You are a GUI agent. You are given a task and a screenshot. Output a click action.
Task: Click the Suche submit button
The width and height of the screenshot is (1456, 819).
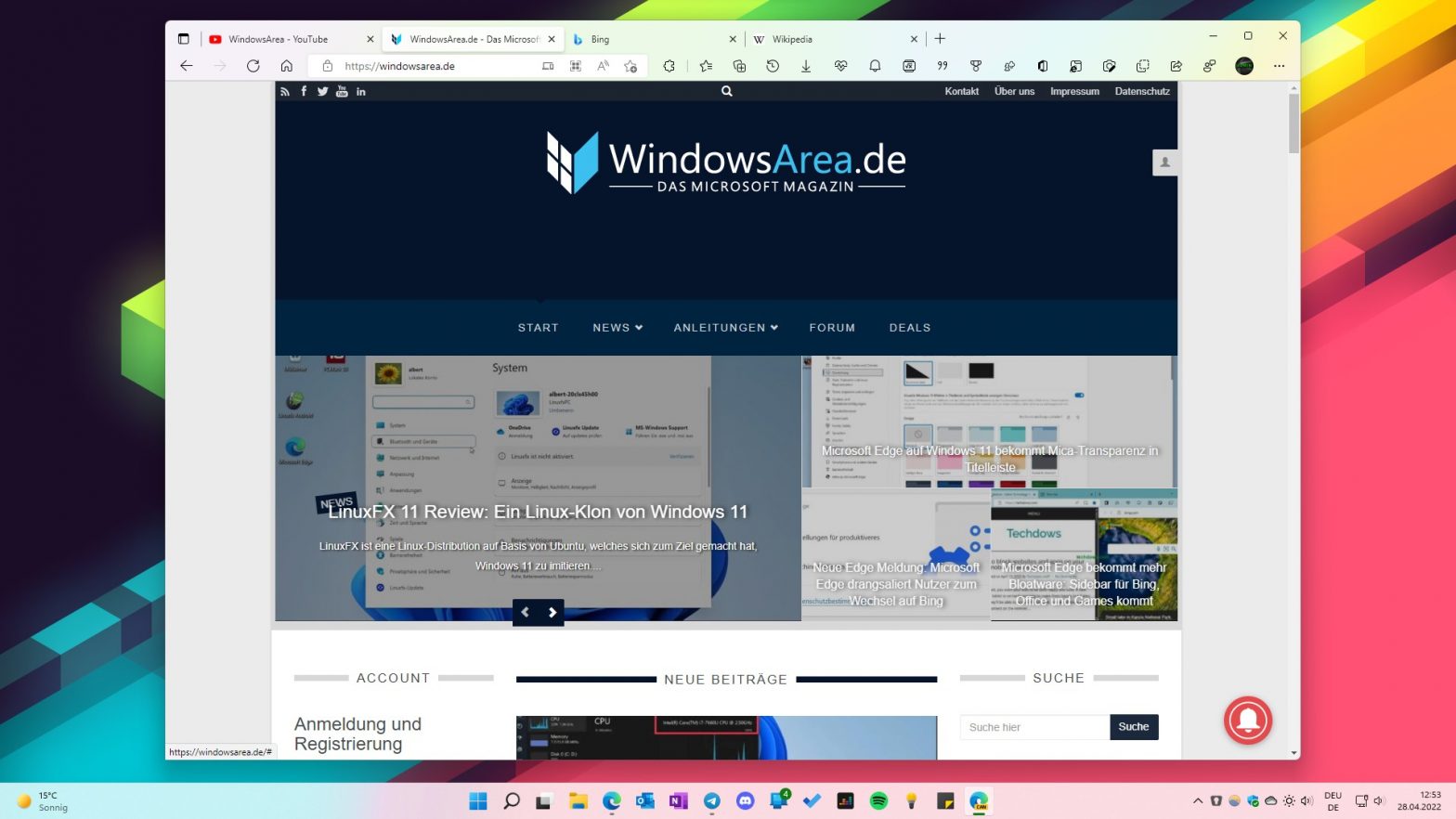tap(1134, 727)
